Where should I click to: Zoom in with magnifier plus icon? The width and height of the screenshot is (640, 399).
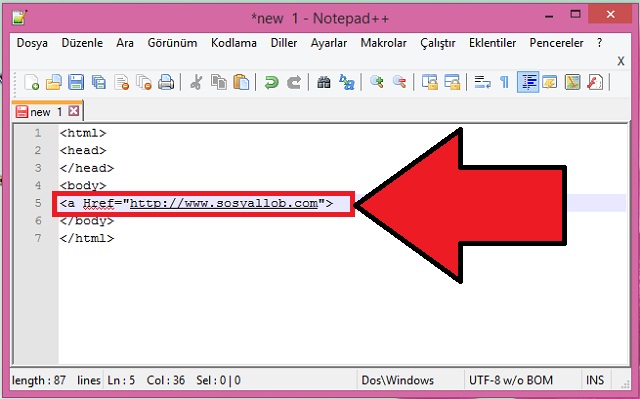coord(376,82)
